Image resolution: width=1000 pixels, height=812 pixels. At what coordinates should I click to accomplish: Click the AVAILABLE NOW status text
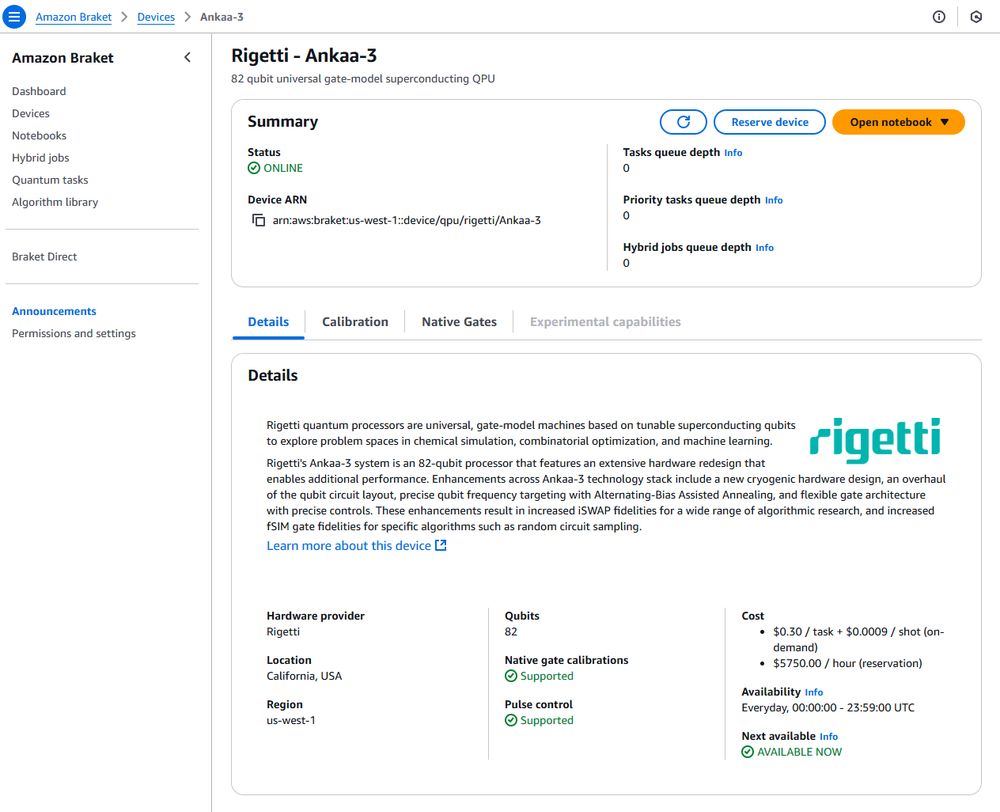[799, 752]
